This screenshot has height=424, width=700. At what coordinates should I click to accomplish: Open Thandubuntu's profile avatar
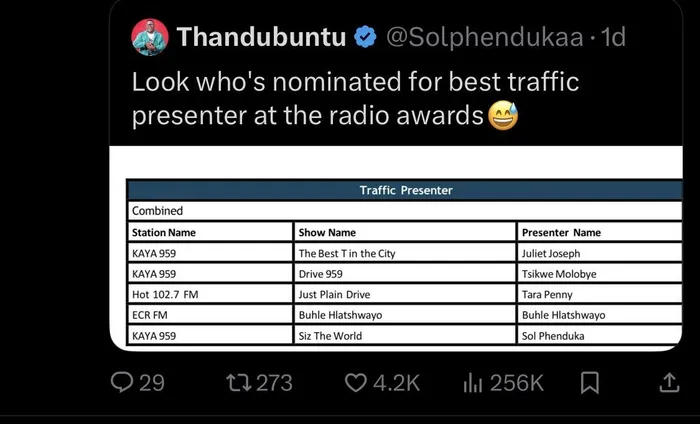click(149, 38)
